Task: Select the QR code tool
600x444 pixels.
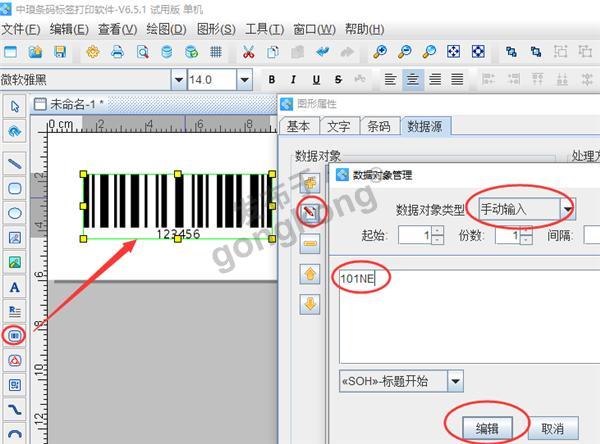Action: coord(15,385)
